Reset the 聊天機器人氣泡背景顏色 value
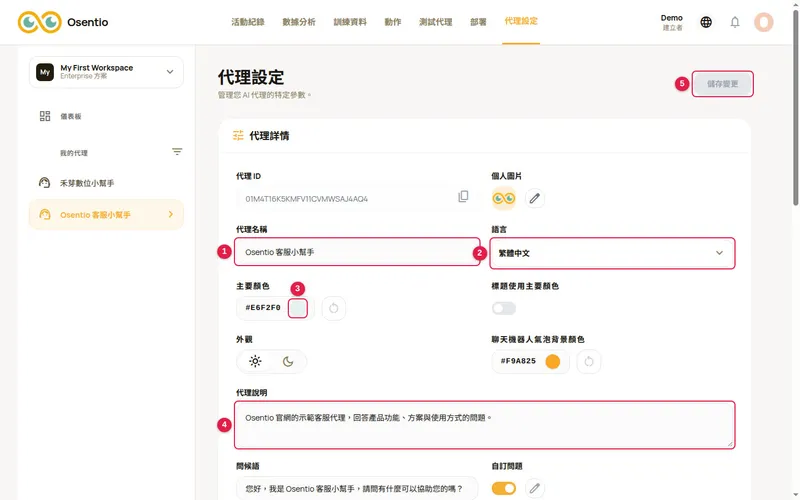This screenshot has height=500, width=800. point(589,361)
